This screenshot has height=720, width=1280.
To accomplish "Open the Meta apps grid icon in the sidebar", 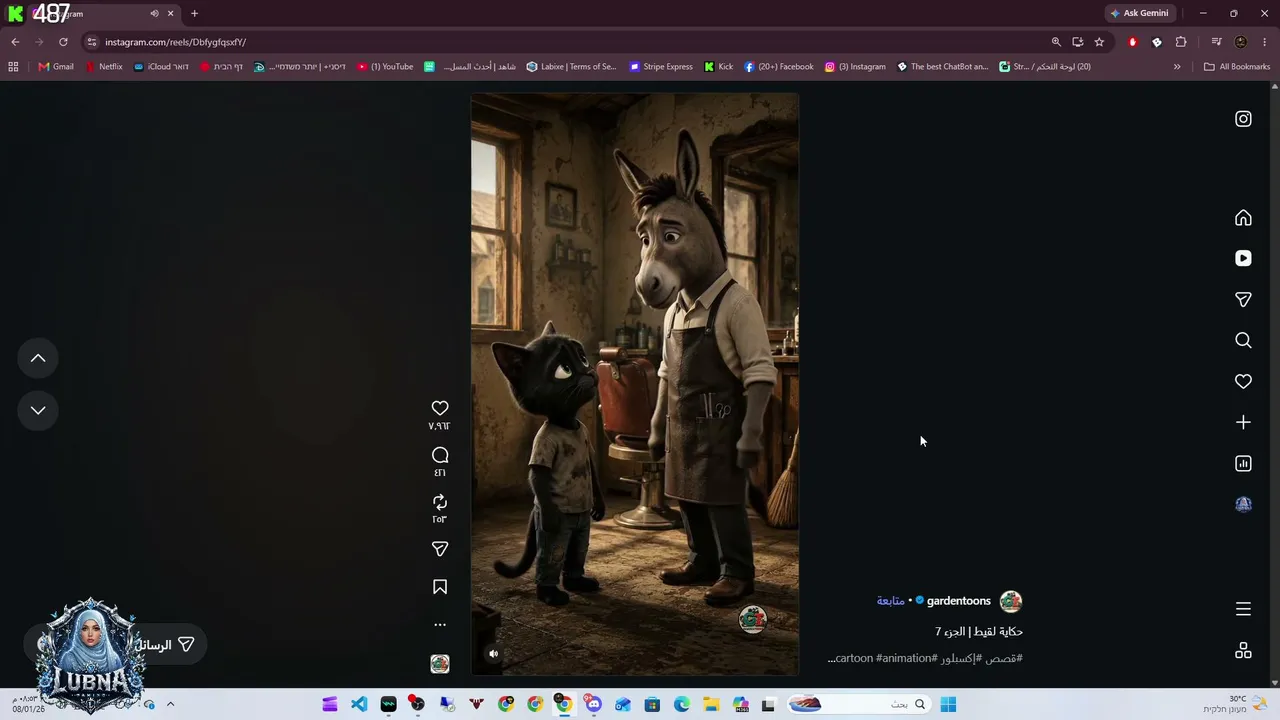I will click(x=1243, y=650).
